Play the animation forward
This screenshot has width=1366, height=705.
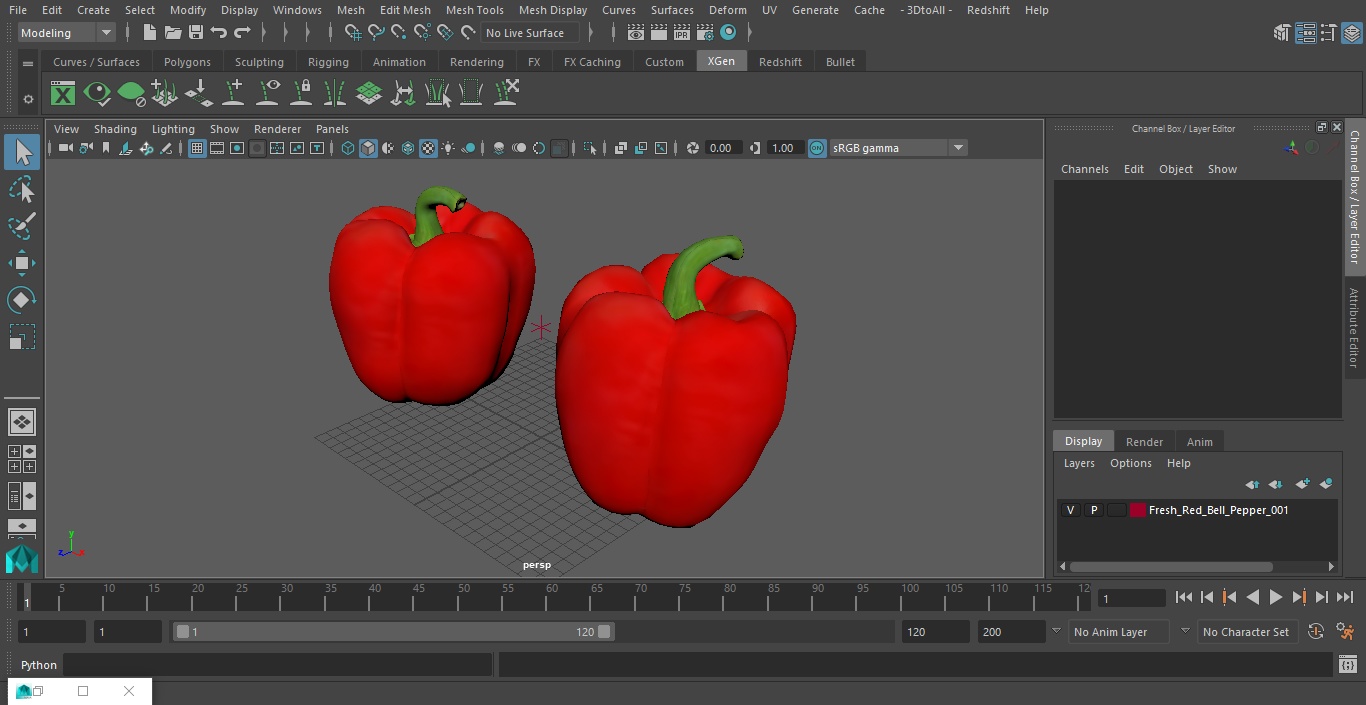[x=1275, y=597]
